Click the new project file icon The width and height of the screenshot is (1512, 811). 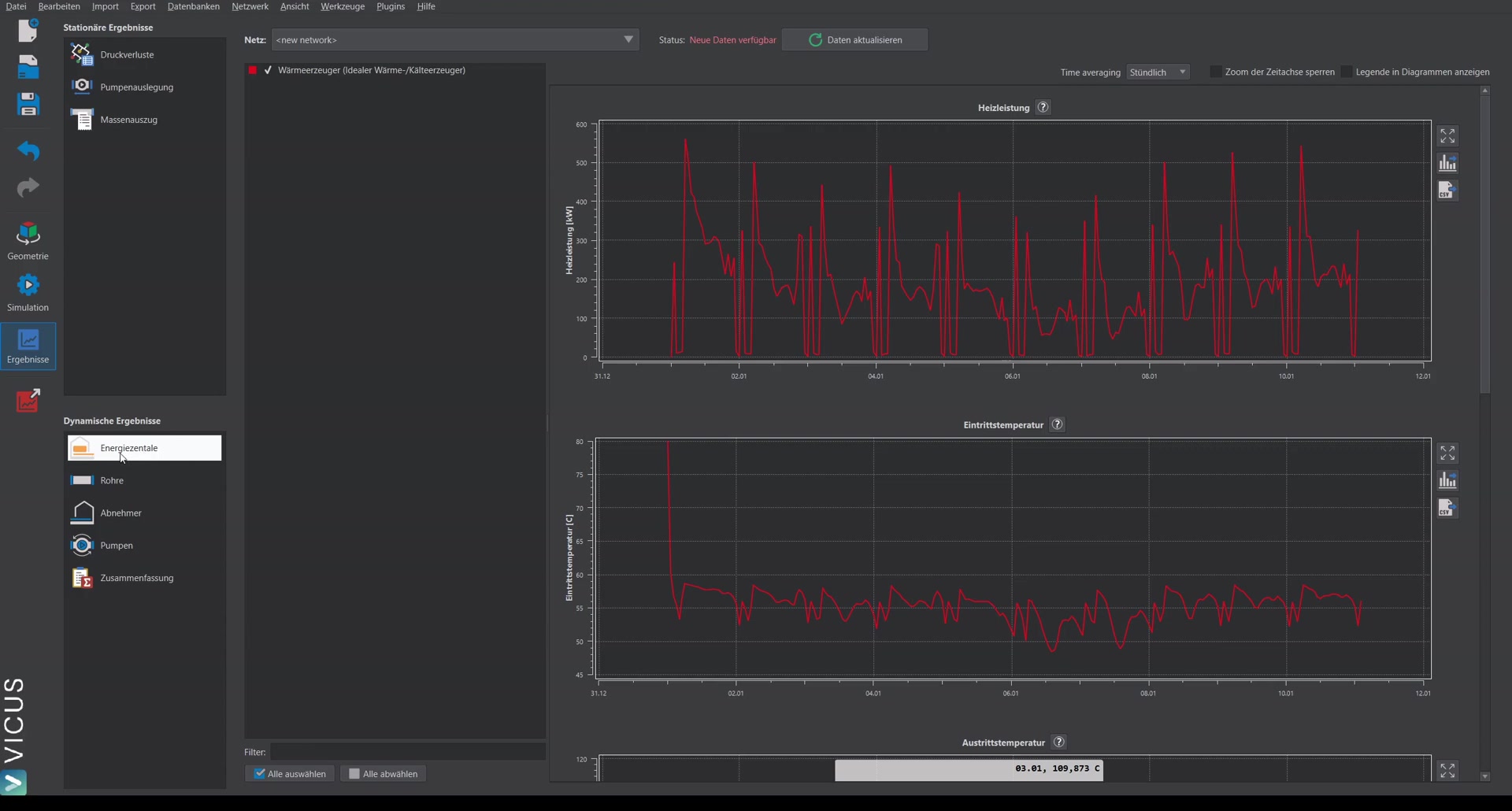click(x=28, y=30)
